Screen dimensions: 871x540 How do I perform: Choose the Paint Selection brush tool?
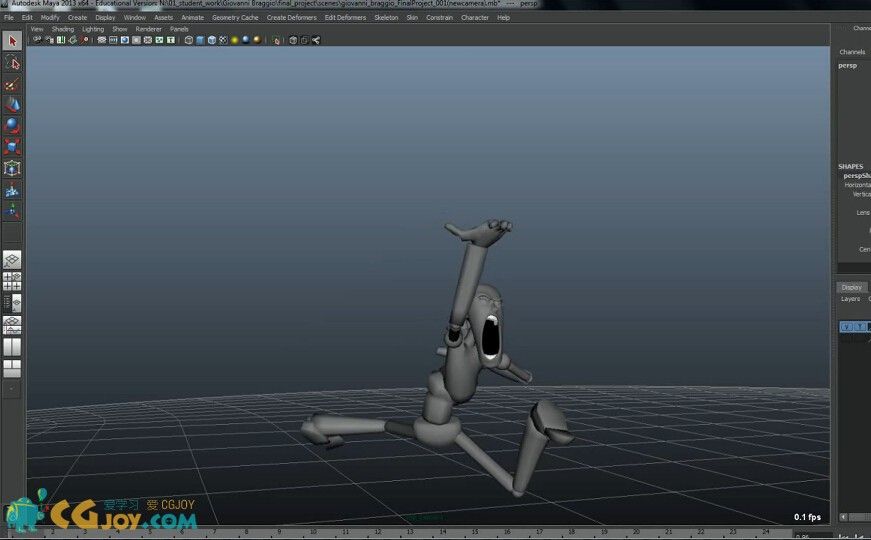click(12, 84)
